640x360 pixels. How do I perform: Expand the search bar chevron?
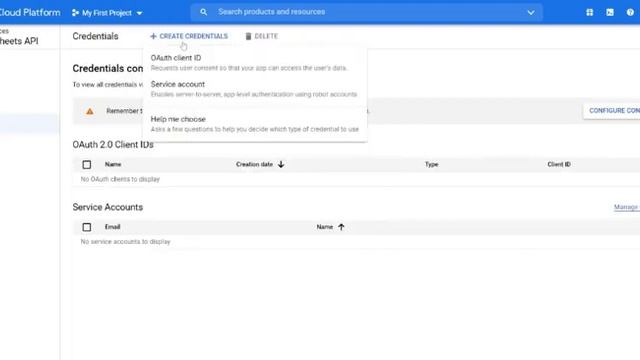[531, 13]
